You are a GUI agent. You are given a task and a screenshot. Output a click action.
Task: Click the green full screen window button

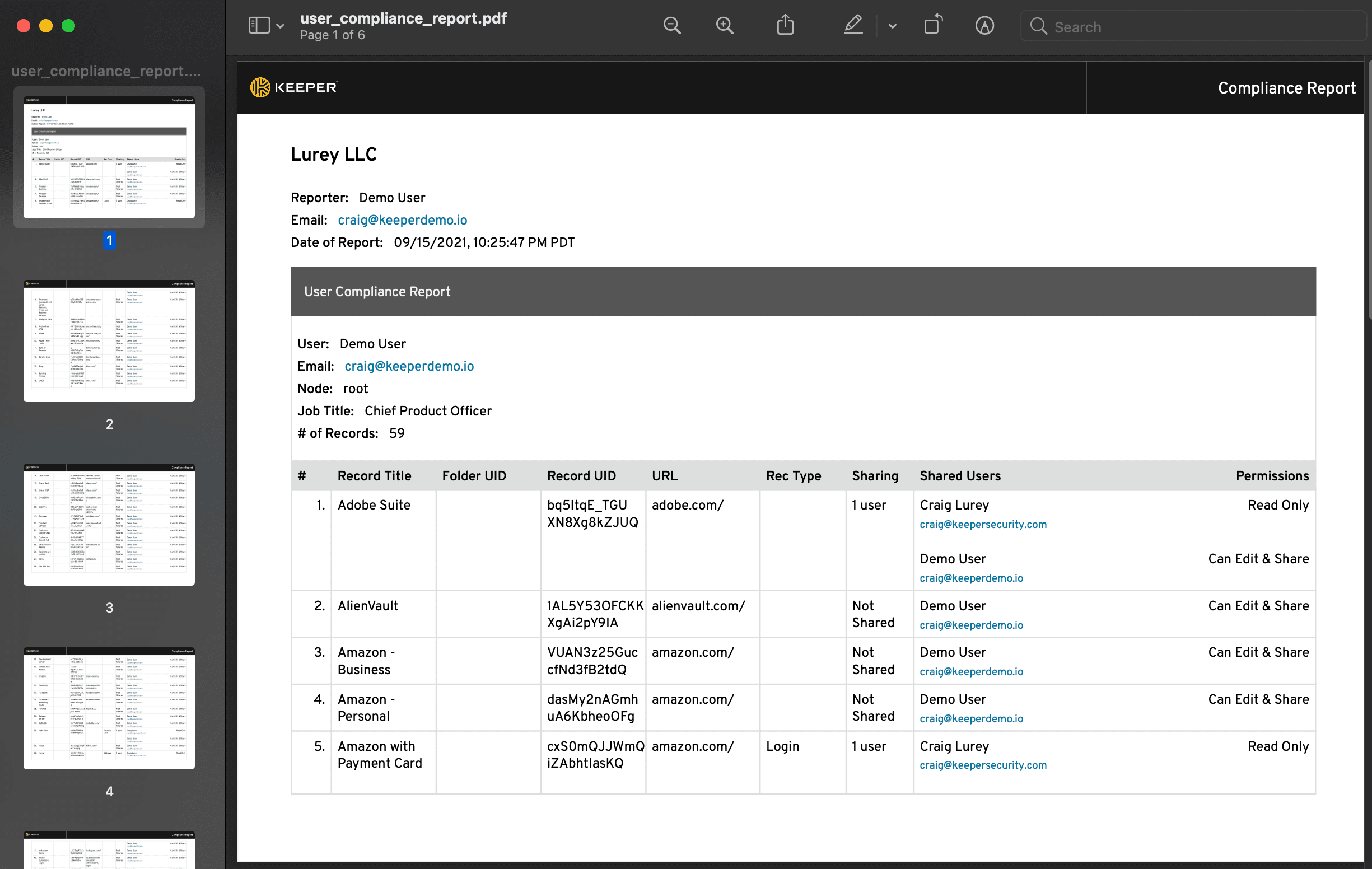click(x=68, y=26)
